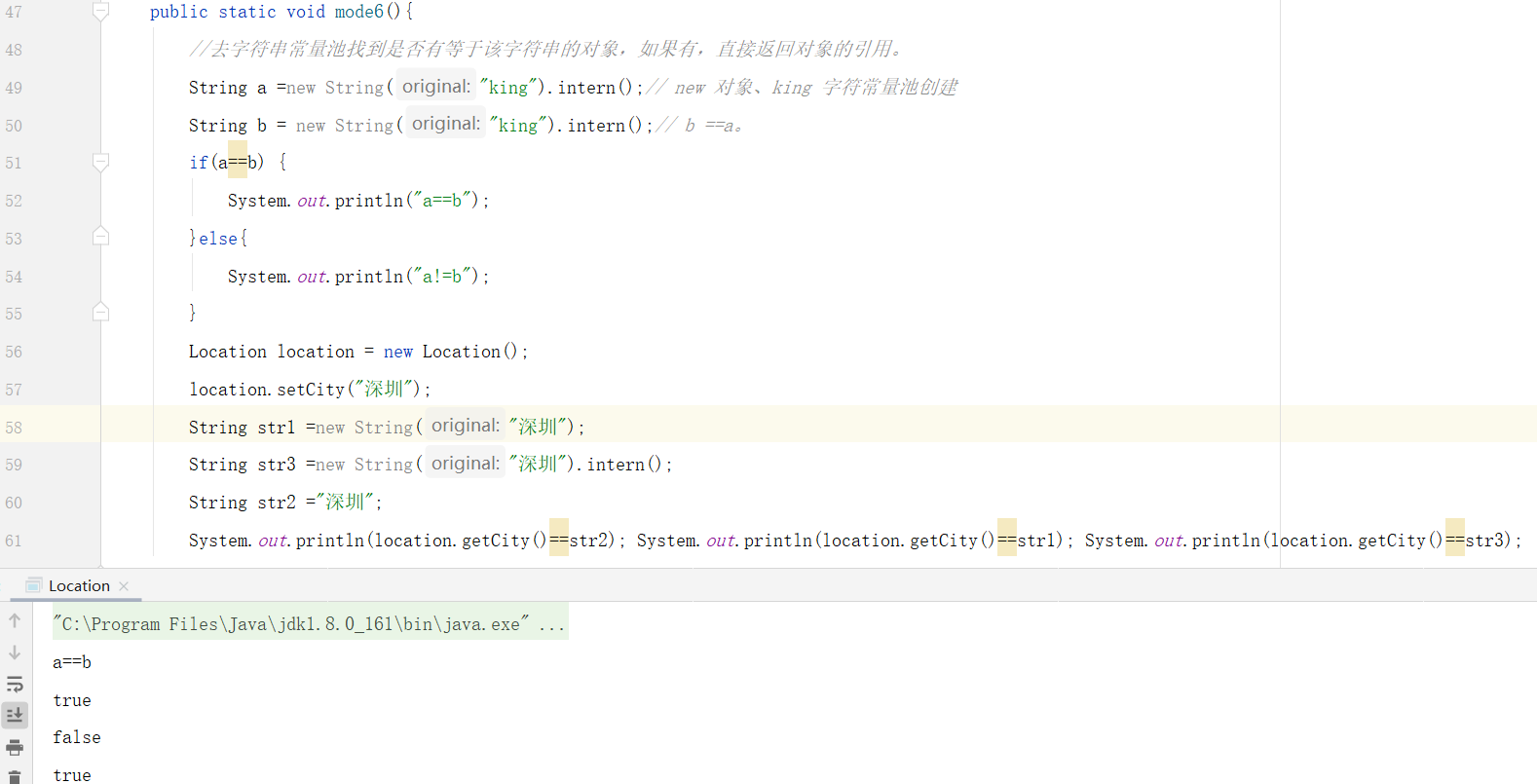Click line number 61 in gutter
The image size is (1537, 784).
[14, 541]
